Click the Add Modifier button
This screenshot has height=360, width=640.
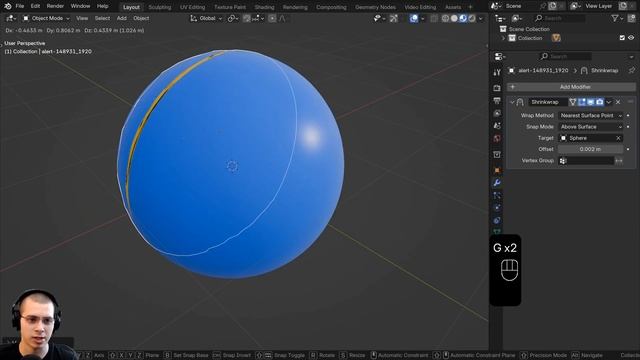(x=571, y=87)
